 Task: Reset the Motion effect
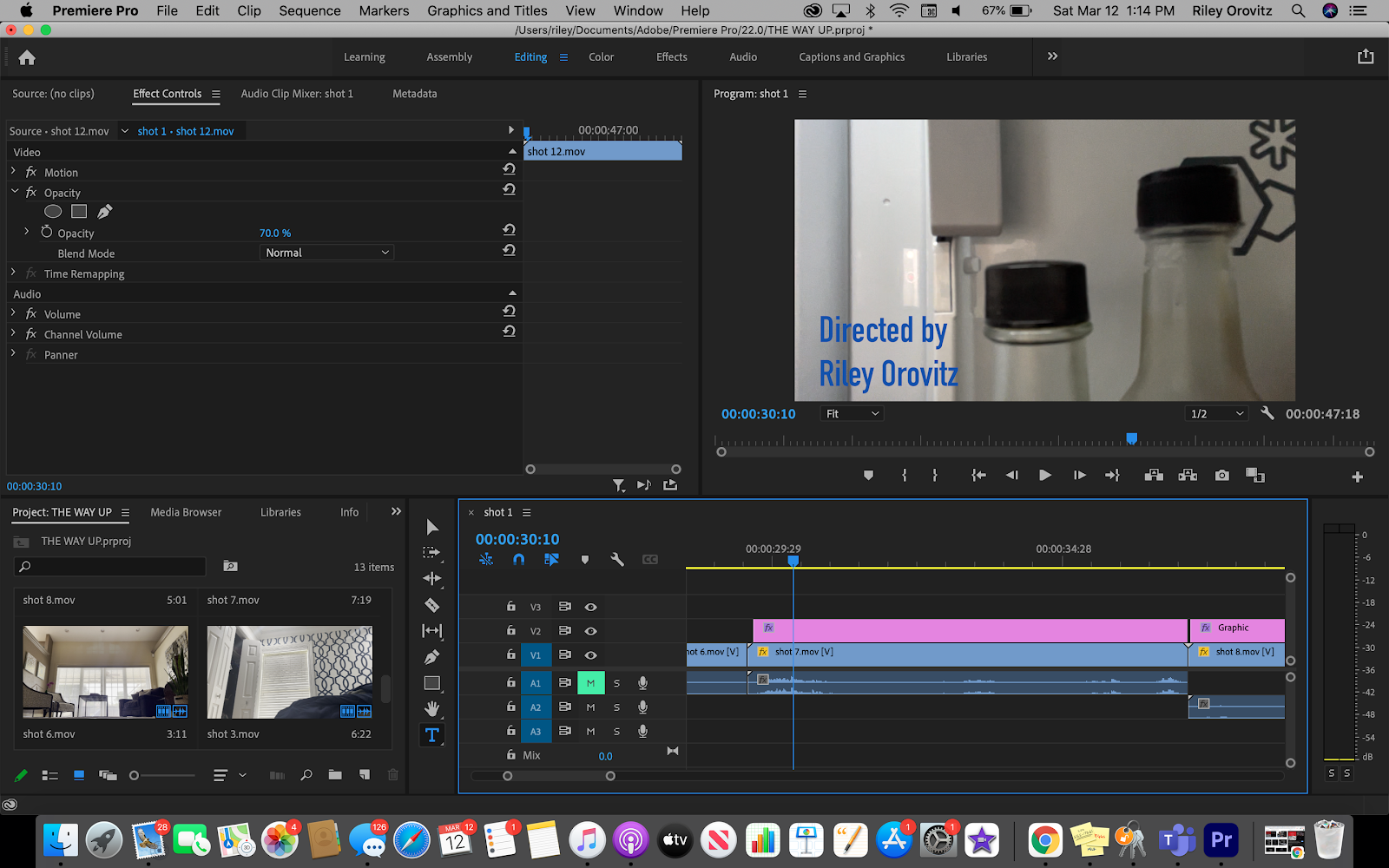[x=509, y=169]
